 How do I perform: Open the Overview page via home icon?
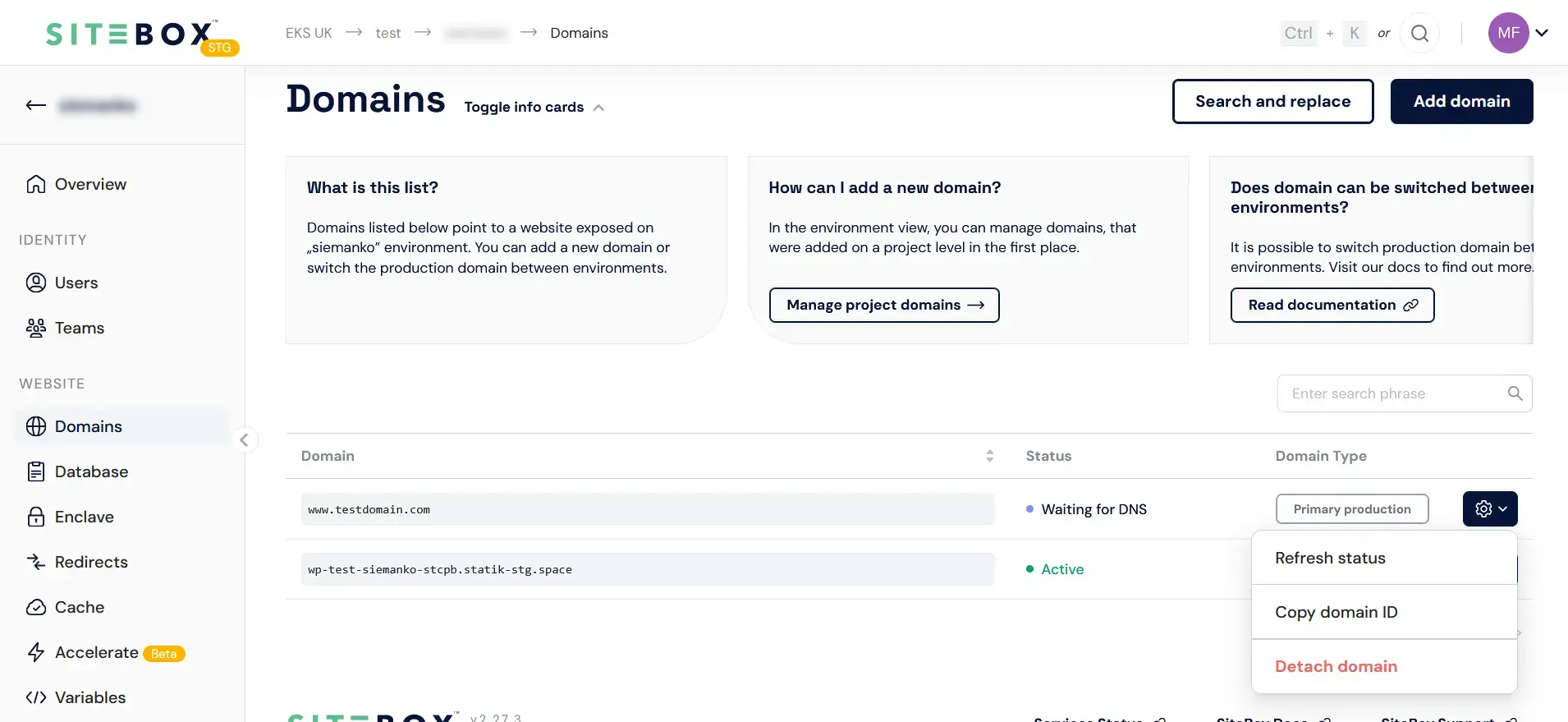coord(36,184)
